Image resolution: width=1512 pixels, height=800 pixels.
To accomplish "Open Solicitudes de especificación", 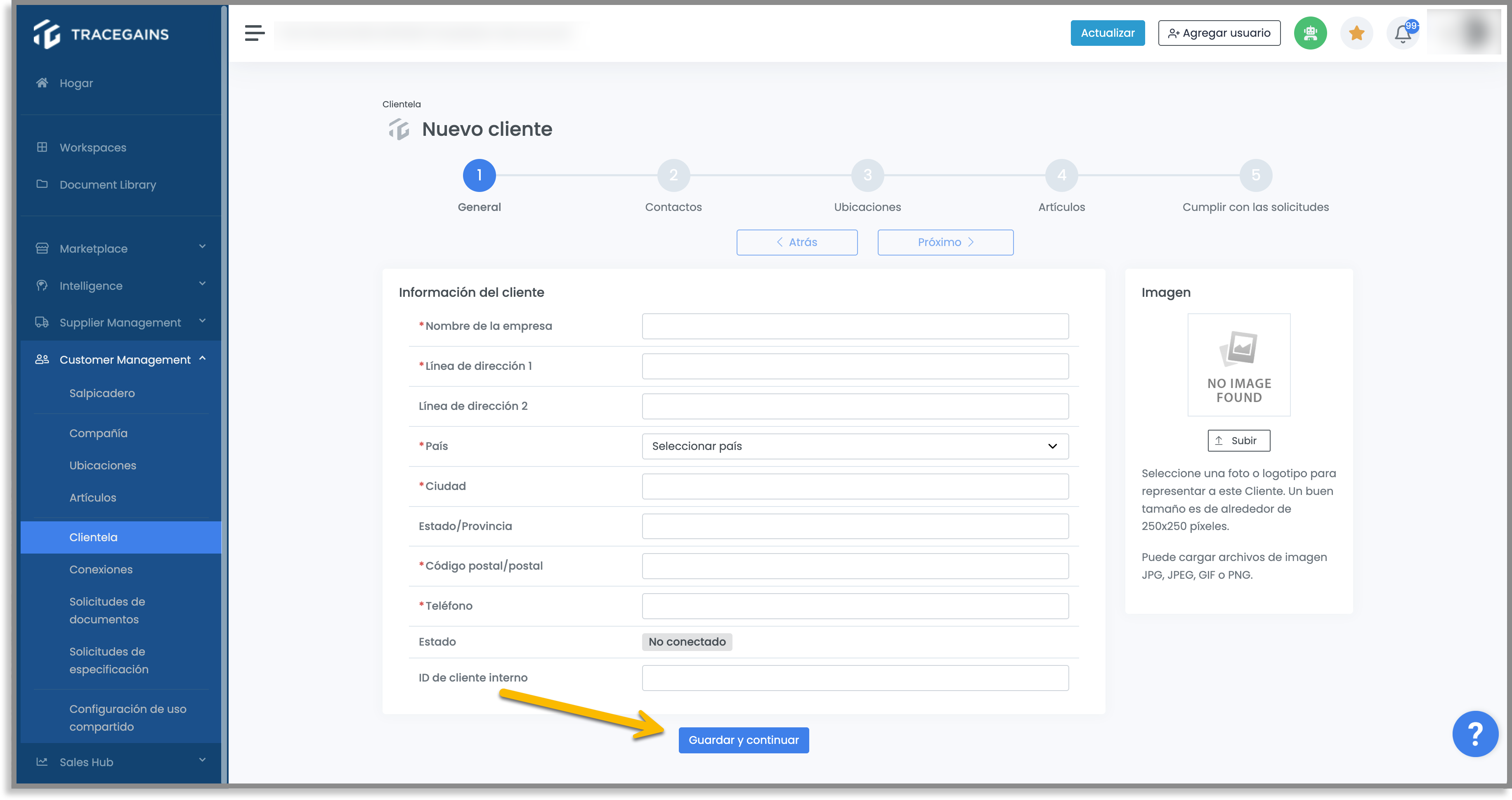I will pyautogui.click(x=109, y=660).
